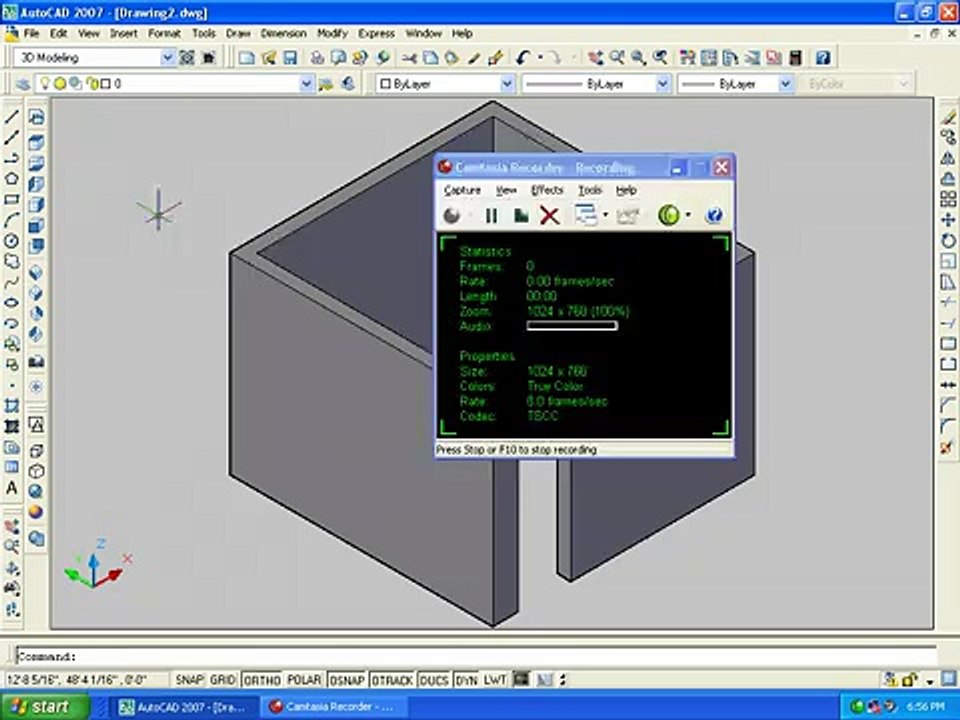
Task: Click the Save icon in standard toolbar
Action: tap(290, 58)
